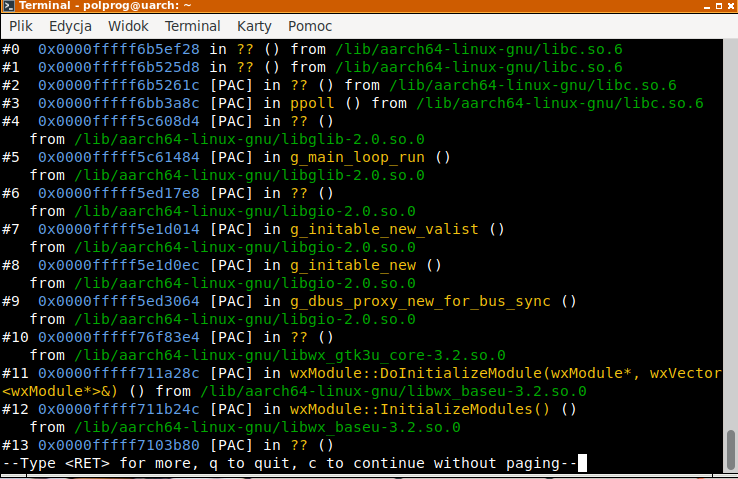Click address 0x0000fffff6b5261c in frame #2

(x=119, y=85)
